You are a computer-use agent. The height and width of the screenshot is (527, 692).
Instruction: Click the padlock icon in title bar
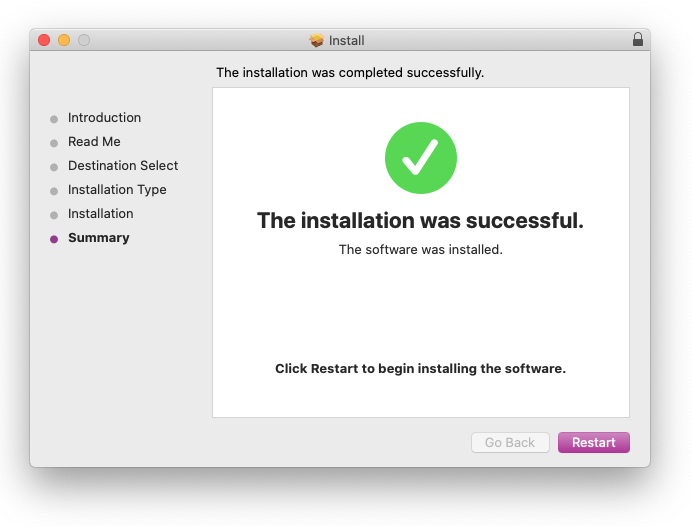click(x=638, y=40)
